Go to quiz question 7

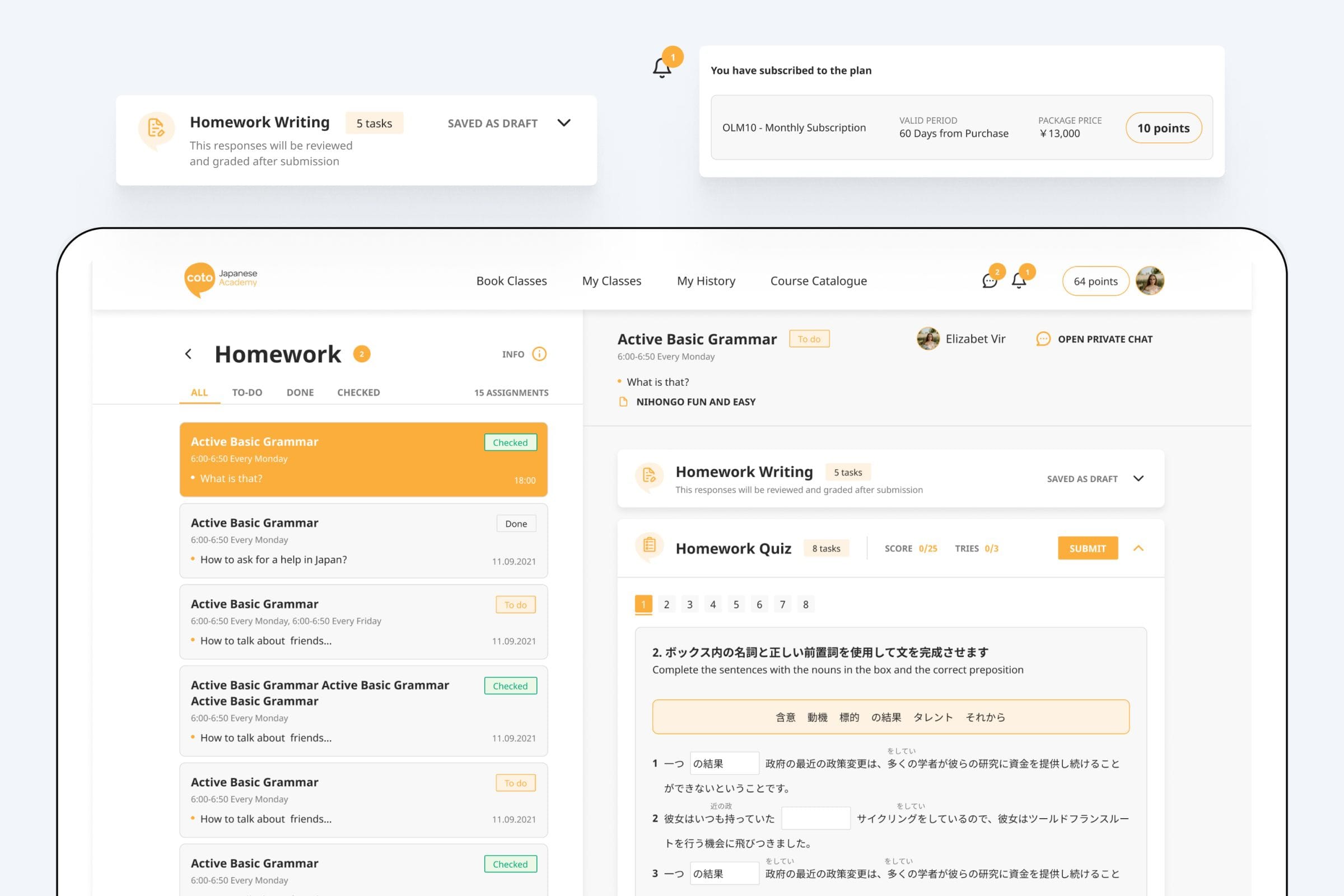coord(782,604)
